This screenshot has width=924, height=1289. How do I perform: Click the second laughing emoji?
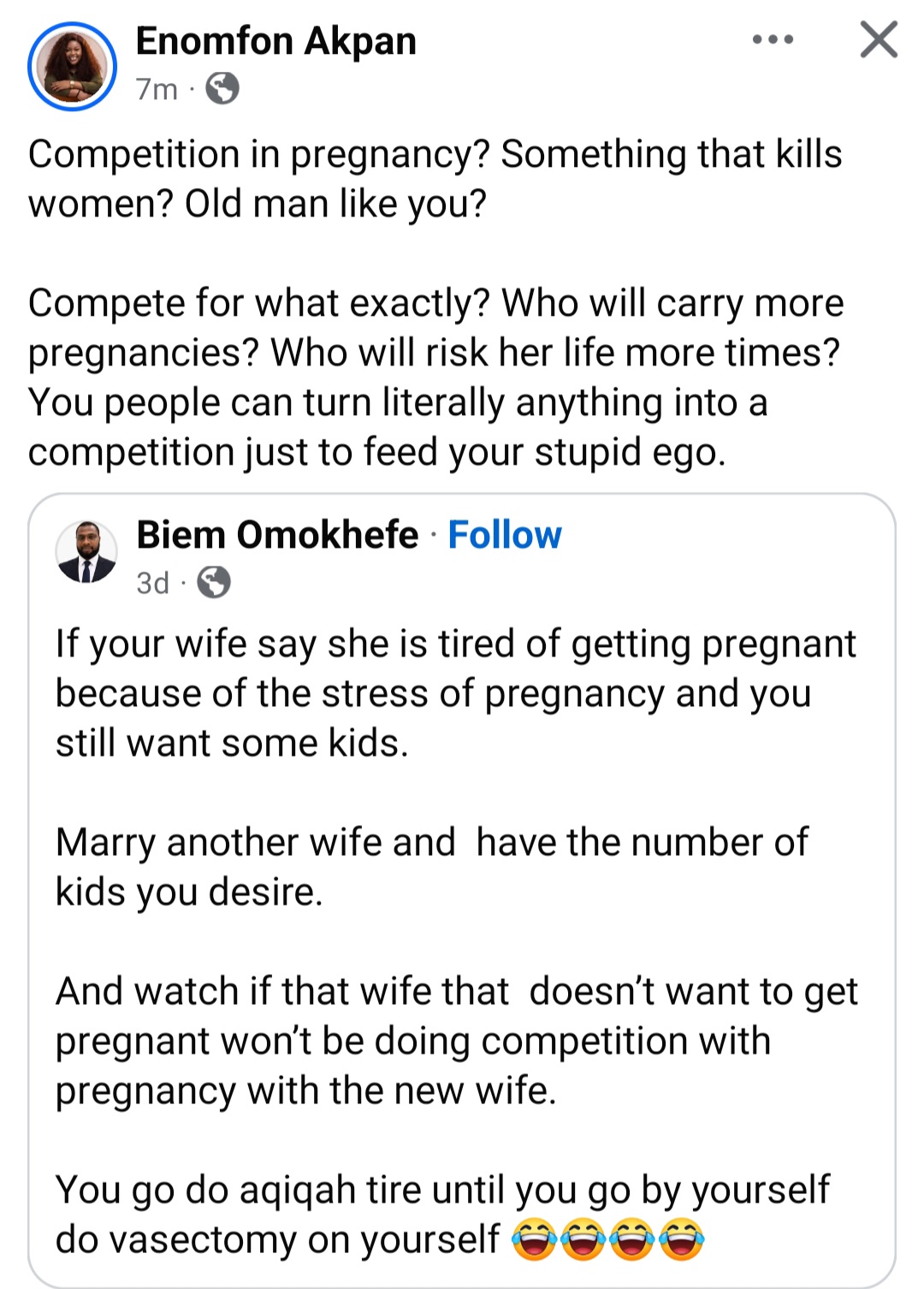coord(583,1240)
